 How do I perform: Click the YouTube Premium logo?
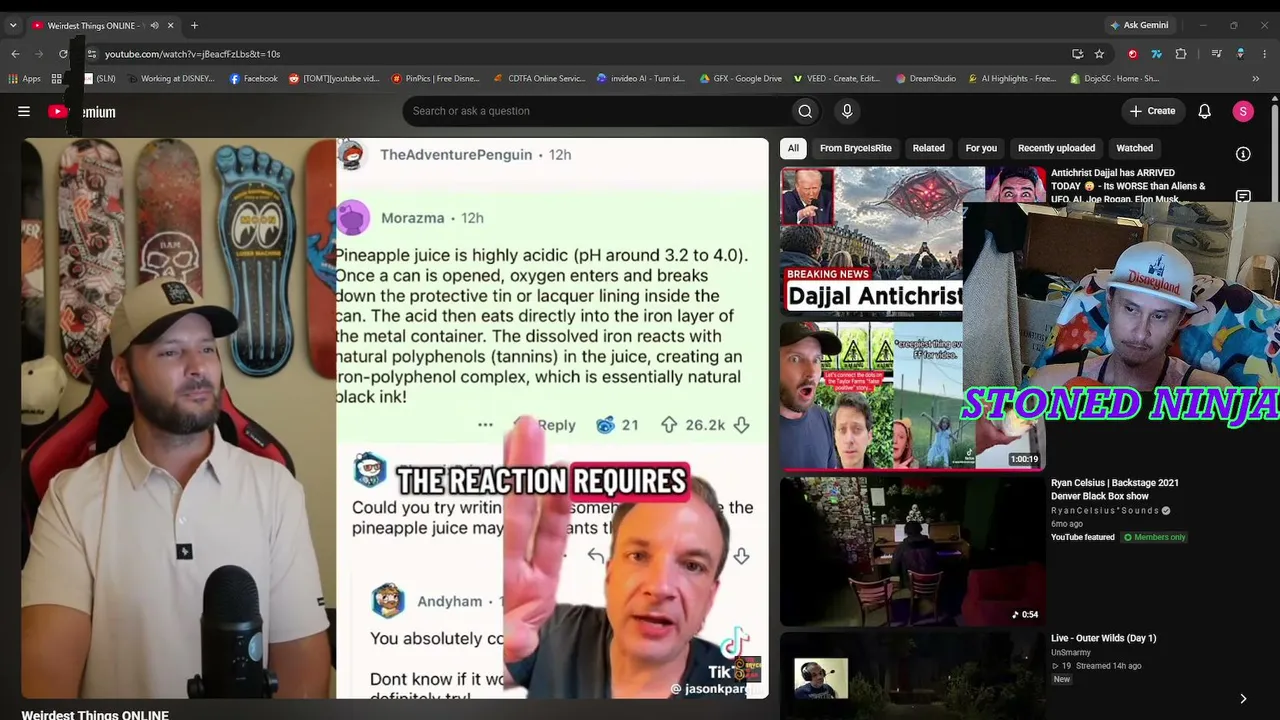[x=82, y=112]
